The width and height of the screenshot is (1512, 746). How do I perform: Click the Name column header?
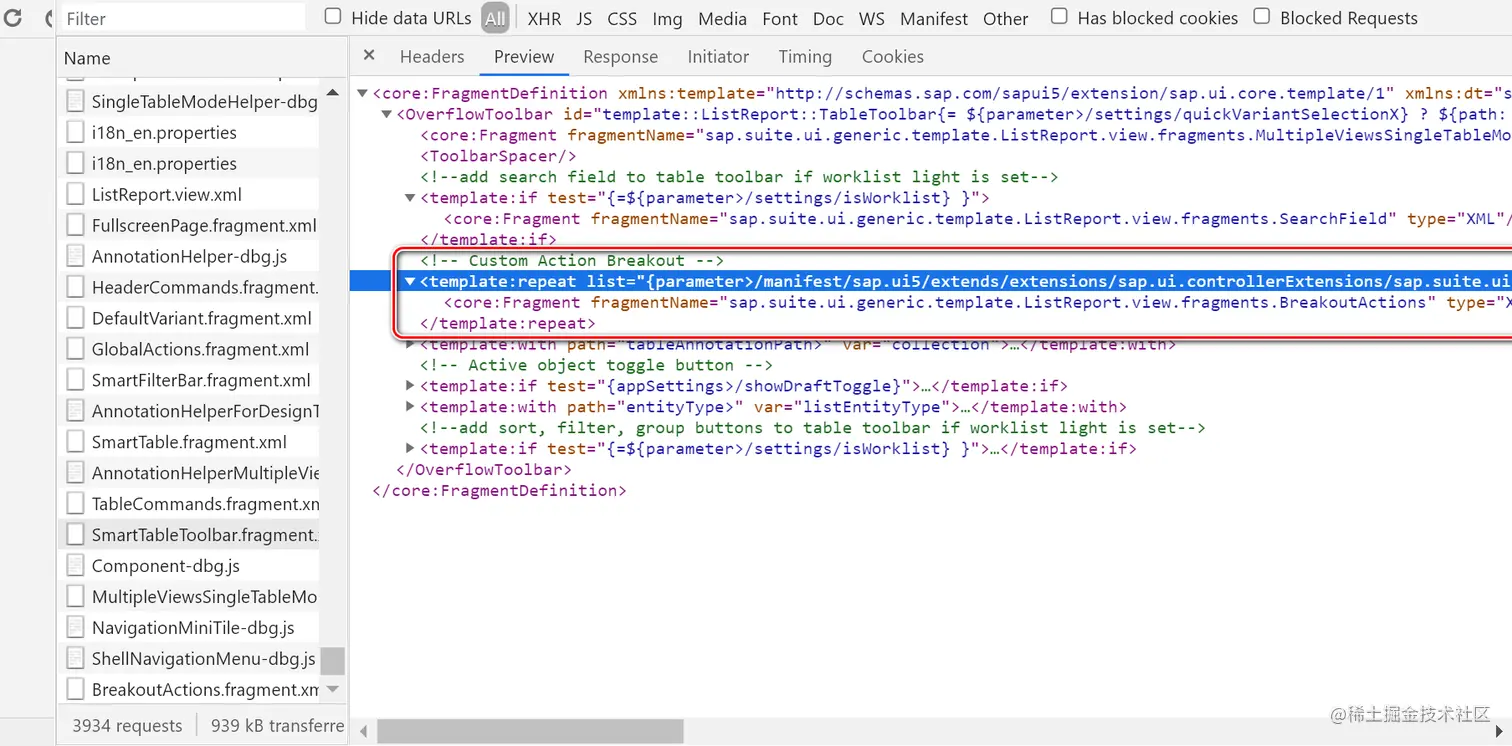click(202, 58)
